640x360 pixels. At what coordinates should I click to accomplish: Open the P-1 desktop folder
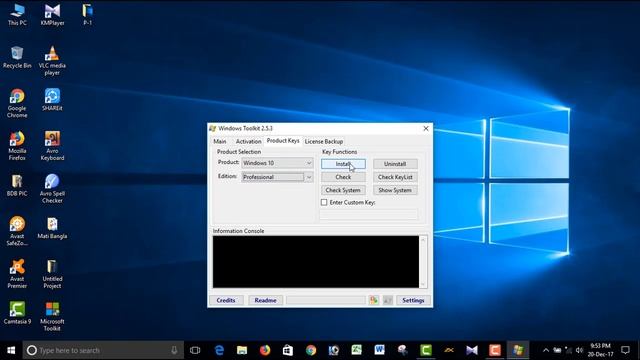point(87,15)
